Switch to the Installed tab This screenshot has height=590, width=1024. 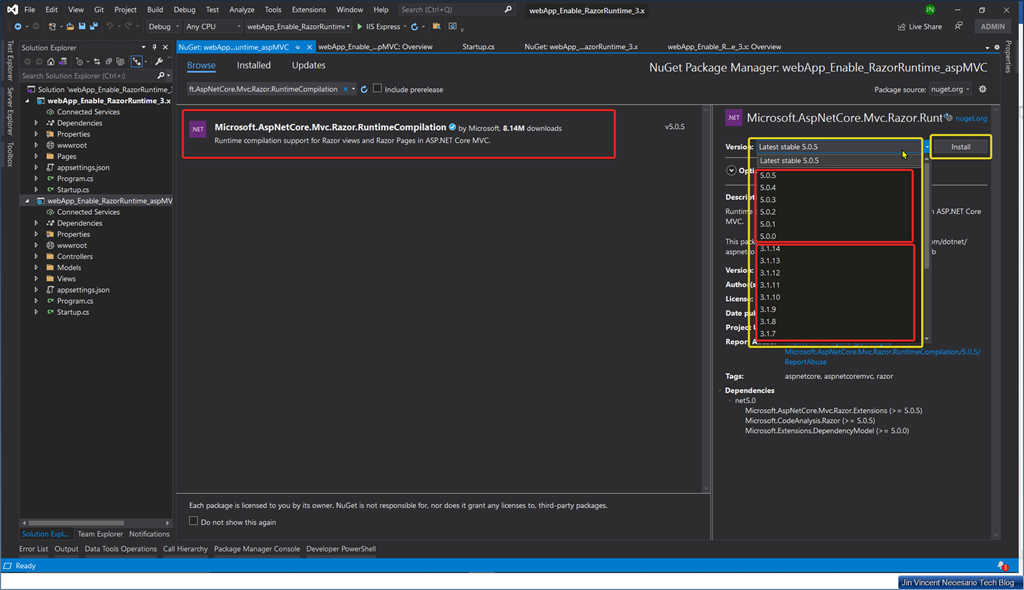253,65
